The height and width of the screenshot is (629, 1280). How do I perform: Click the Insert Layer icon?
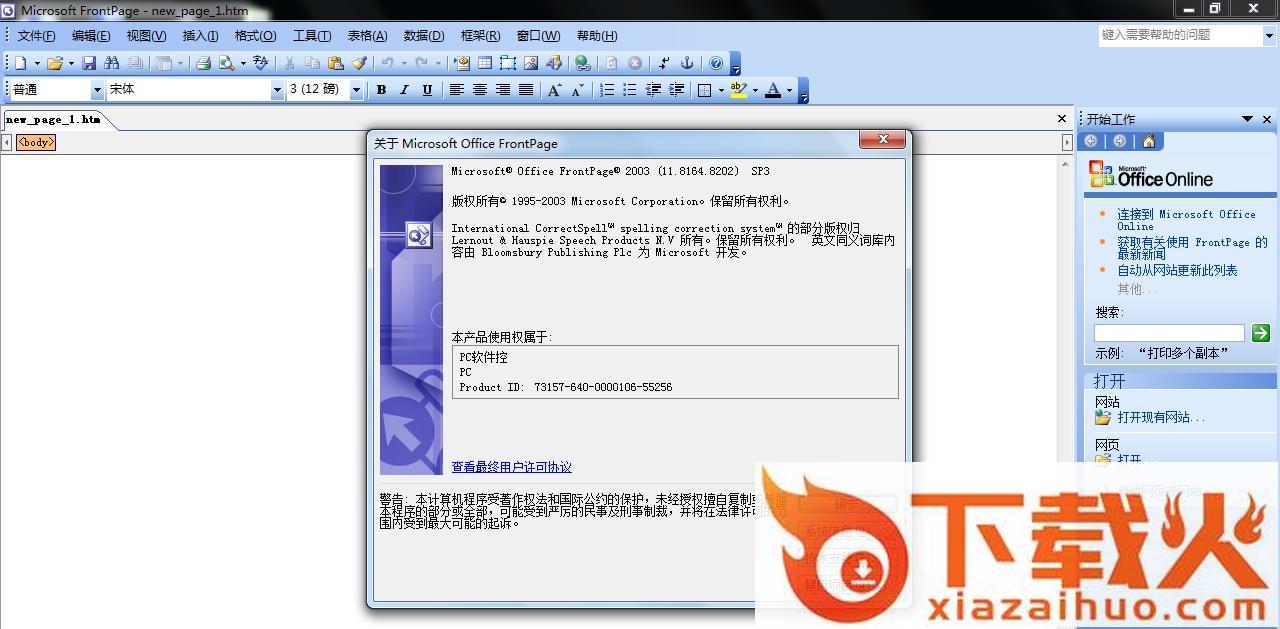508,63
